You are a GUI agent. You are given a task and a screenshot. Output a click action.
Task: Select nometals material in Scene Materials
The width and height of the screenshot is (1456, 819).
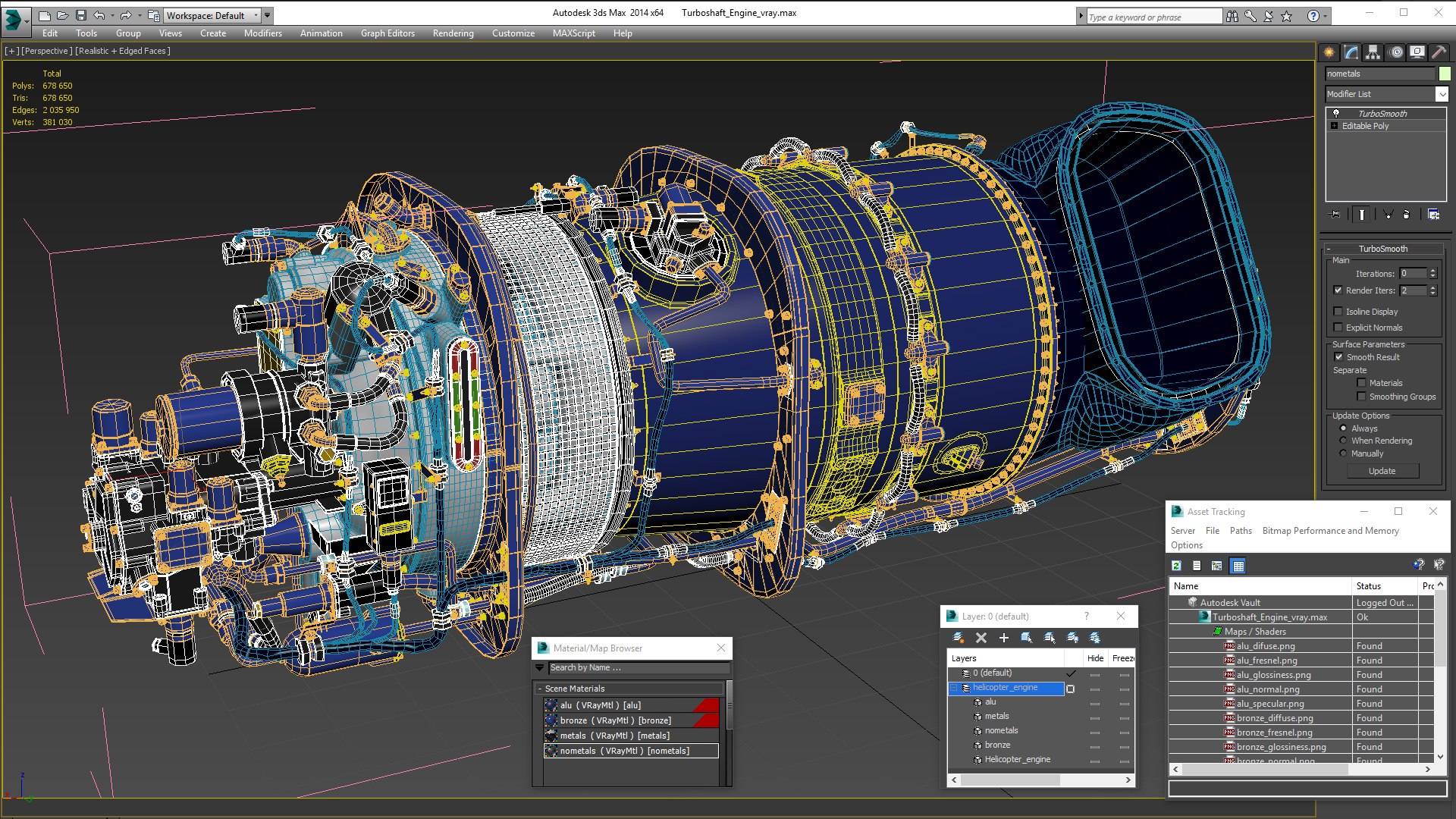[631, 751]
